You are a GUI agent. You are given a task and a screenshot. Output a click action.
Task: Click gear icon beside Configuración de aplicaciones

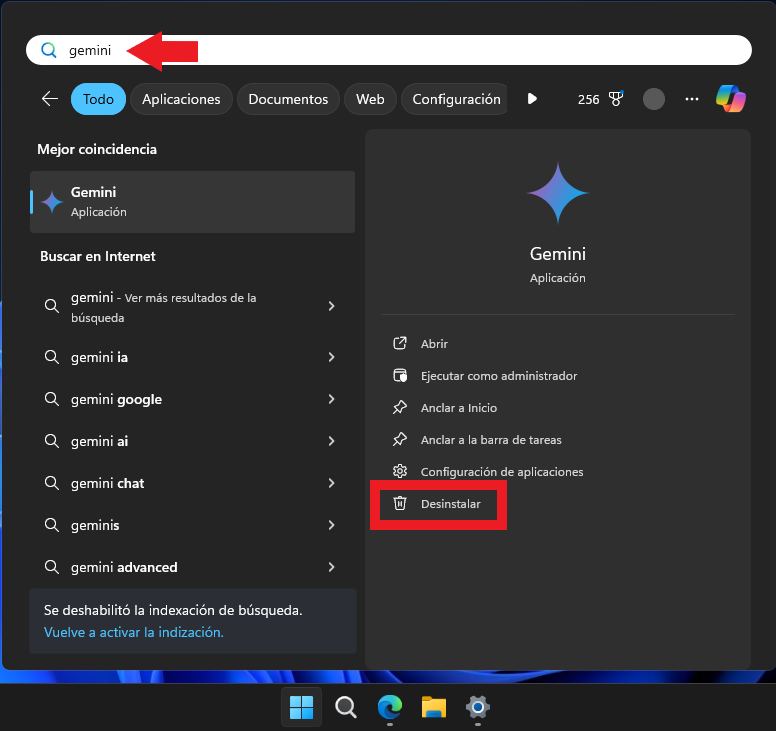400,471
